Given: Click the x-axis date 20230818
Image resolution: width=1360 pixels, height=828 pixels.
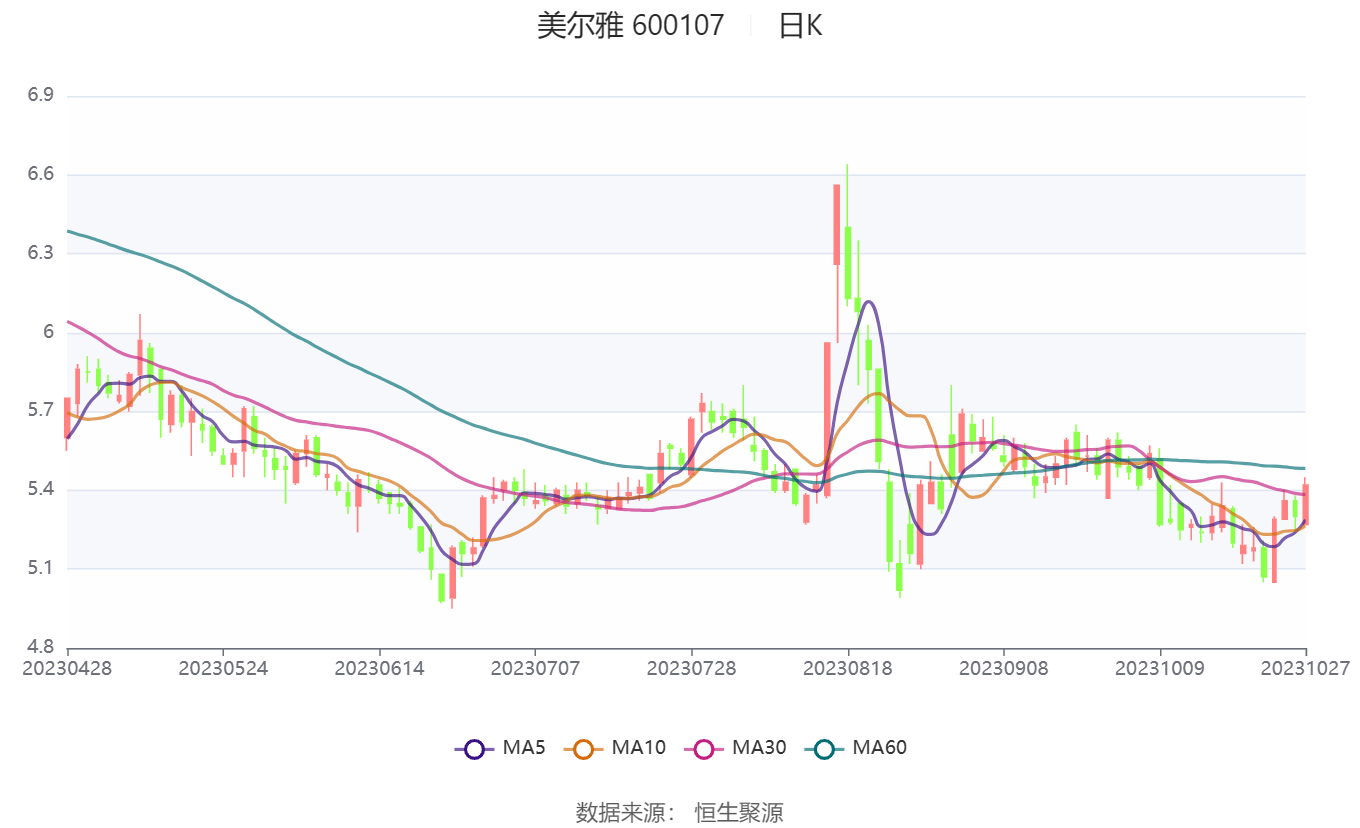Looking at the screenshot, I should point(848,668).
